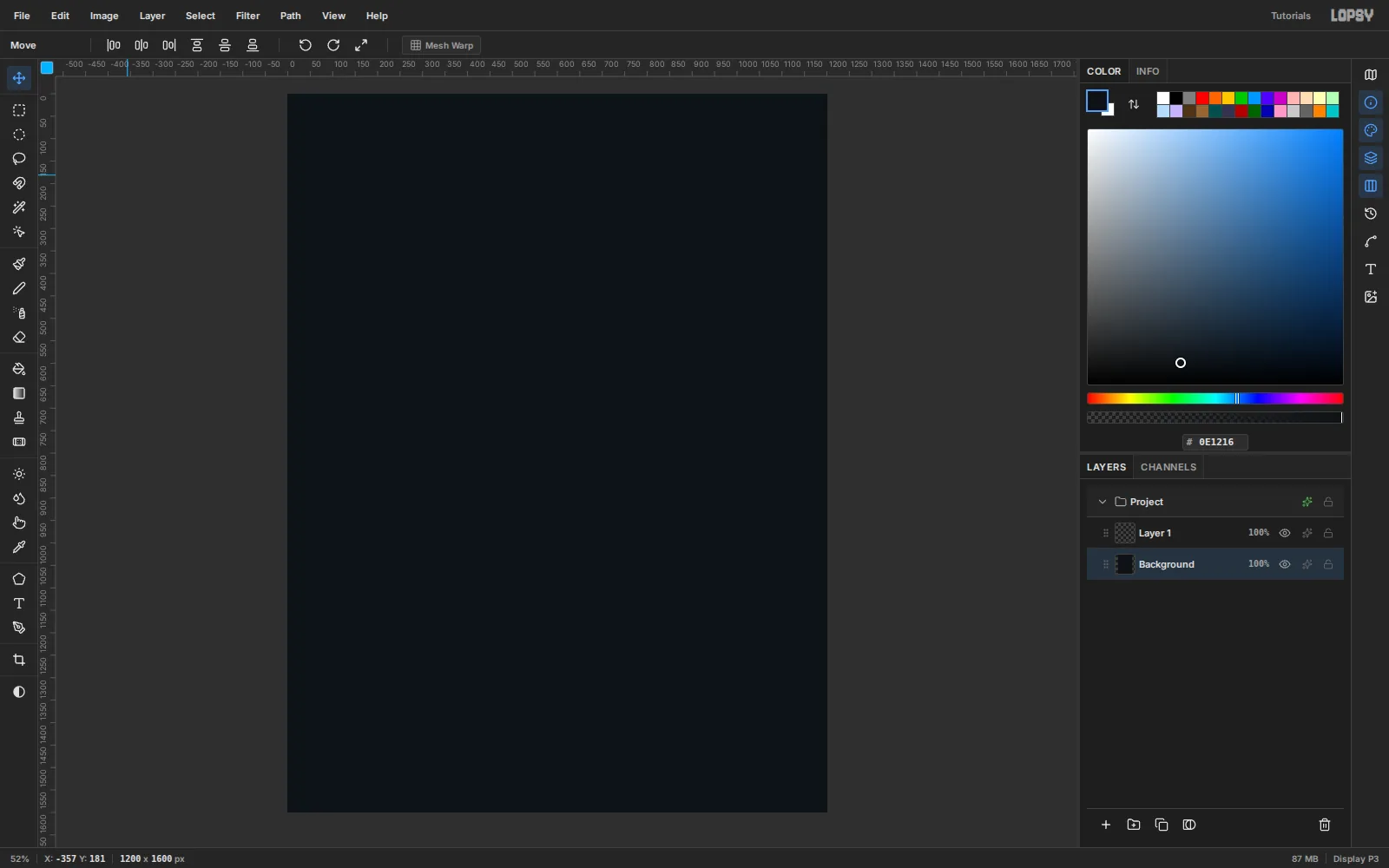Select the Rectangular Marquee selection tool
The height and width of the screenshot is (868, 1389).
pos(19,110)
